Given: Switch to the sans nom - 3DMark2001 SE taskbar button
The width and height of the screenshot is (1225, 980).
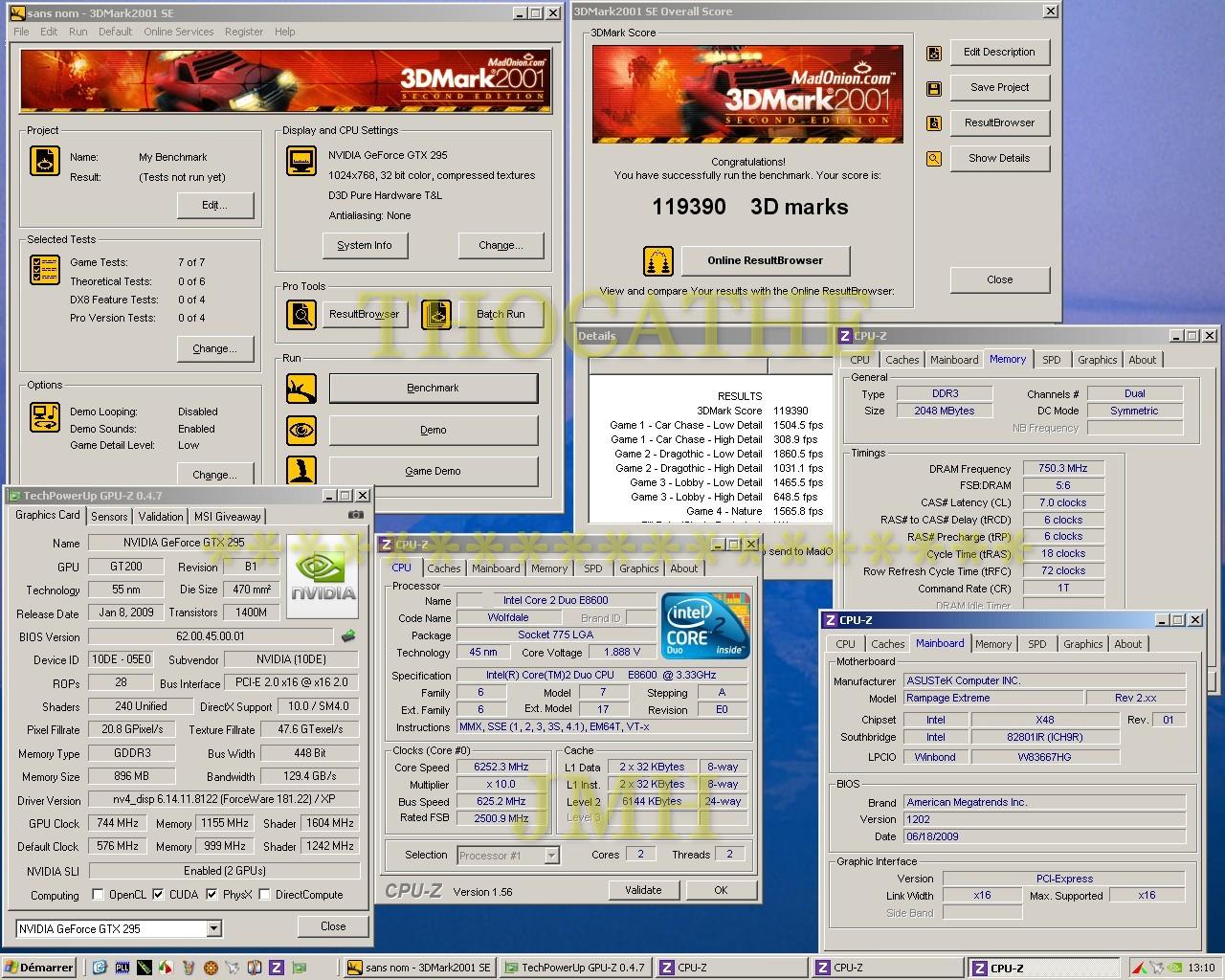Looking at the screenshot, I should (419, 968).
